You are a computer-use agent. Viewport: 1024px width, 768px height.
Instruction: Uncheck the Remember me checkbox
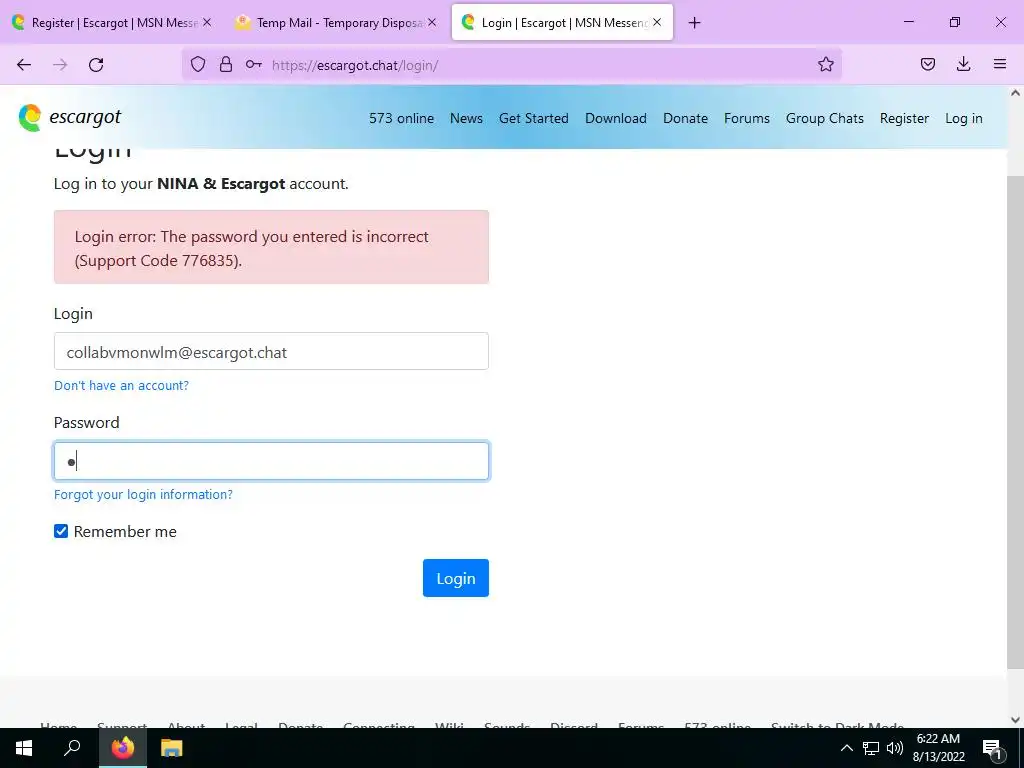tap(61, 531)
